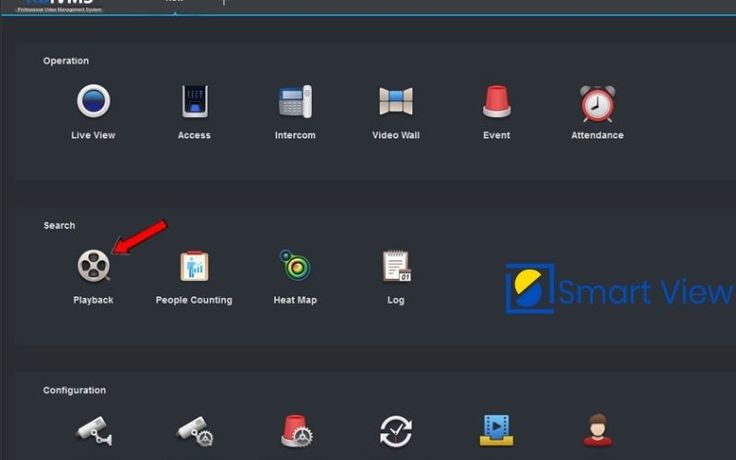Open the Attendance alarm clock icon
Image resolution: width=736 pixels, height=460 pixels.
tap(597, 102)
